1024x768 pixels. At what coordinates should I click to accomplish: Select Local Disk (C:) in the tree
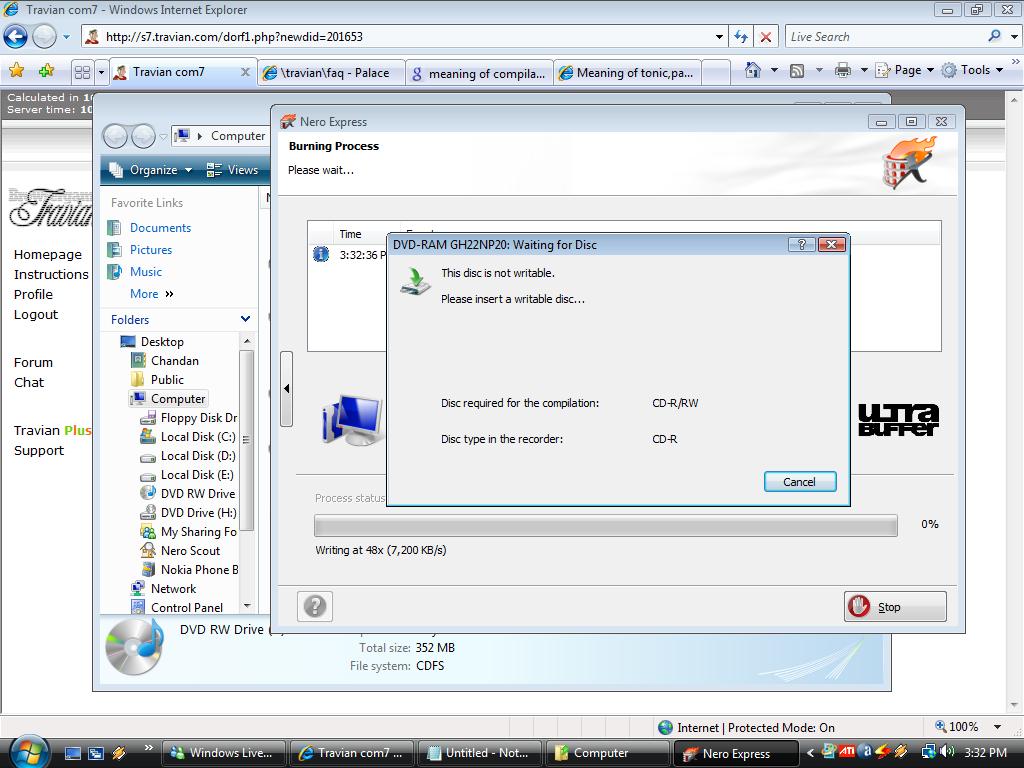198,437
